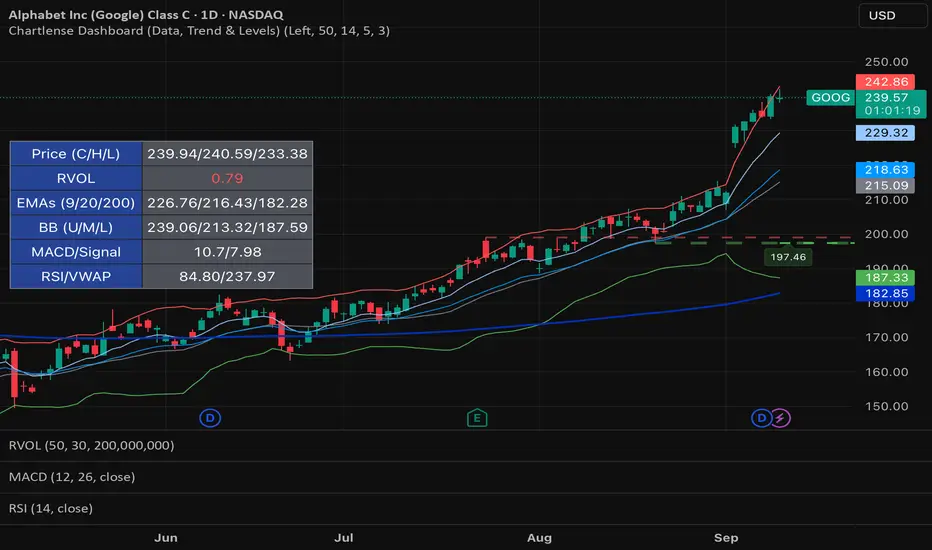
Task: Click the 197.46 support level tag
Action: point(788,257)
